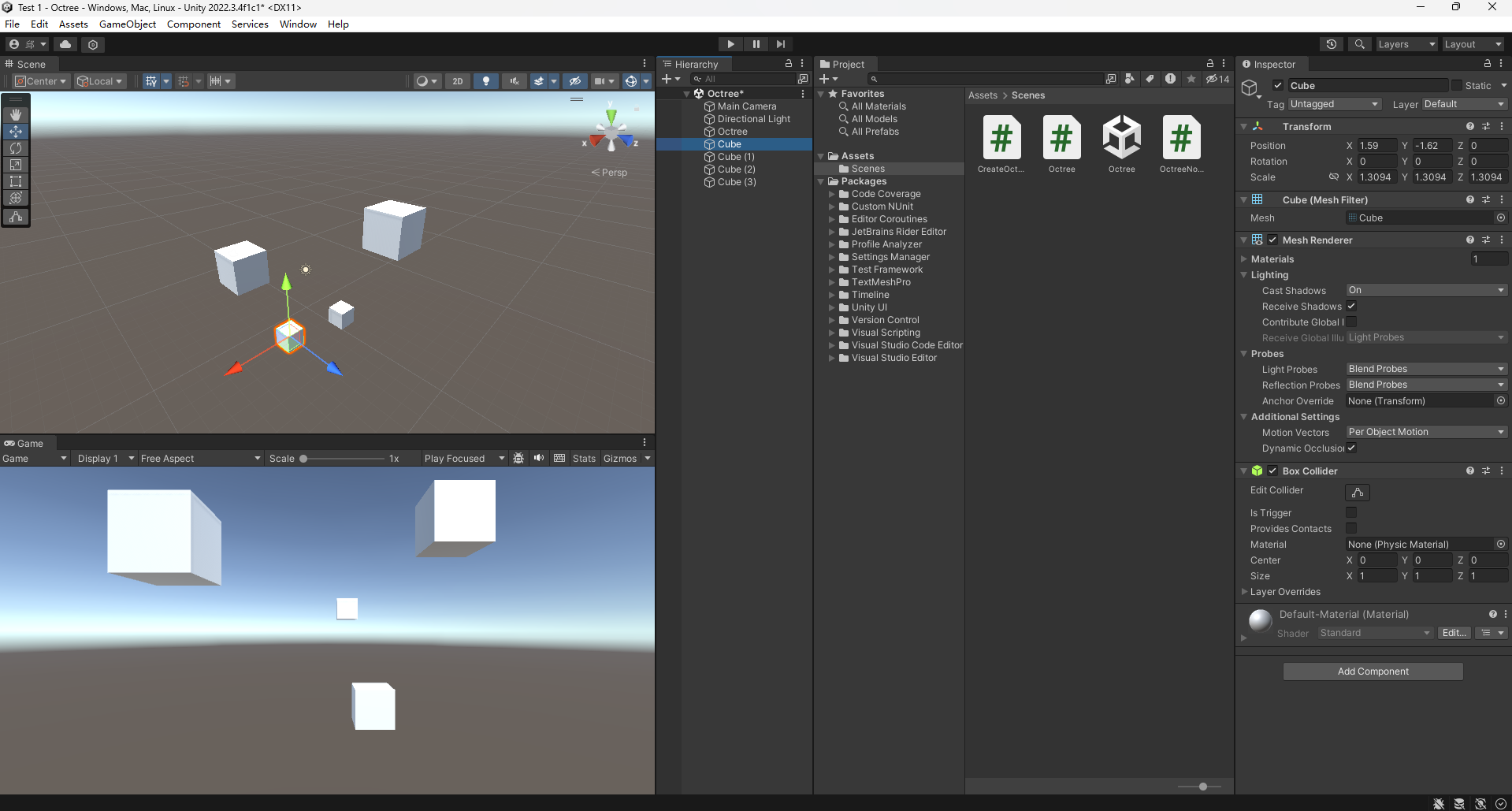Open the Component menu
The image size is (1512, 811).
(x=194, y=24)
